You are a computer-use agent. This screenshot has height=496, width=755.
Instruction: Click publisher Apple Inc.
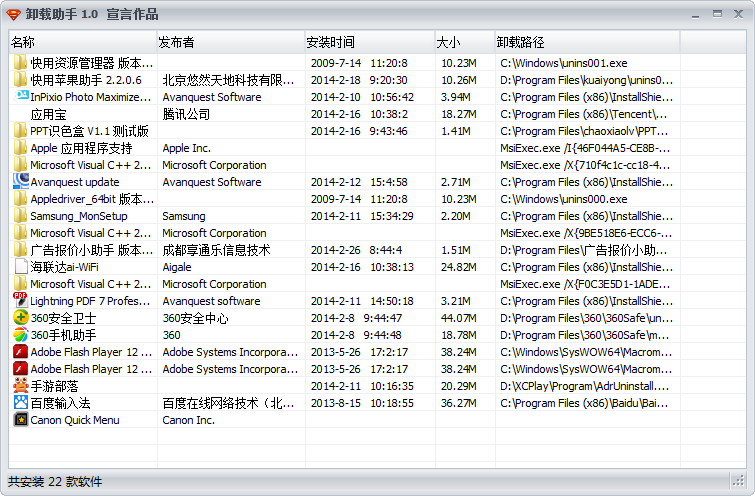pos(186,148)
